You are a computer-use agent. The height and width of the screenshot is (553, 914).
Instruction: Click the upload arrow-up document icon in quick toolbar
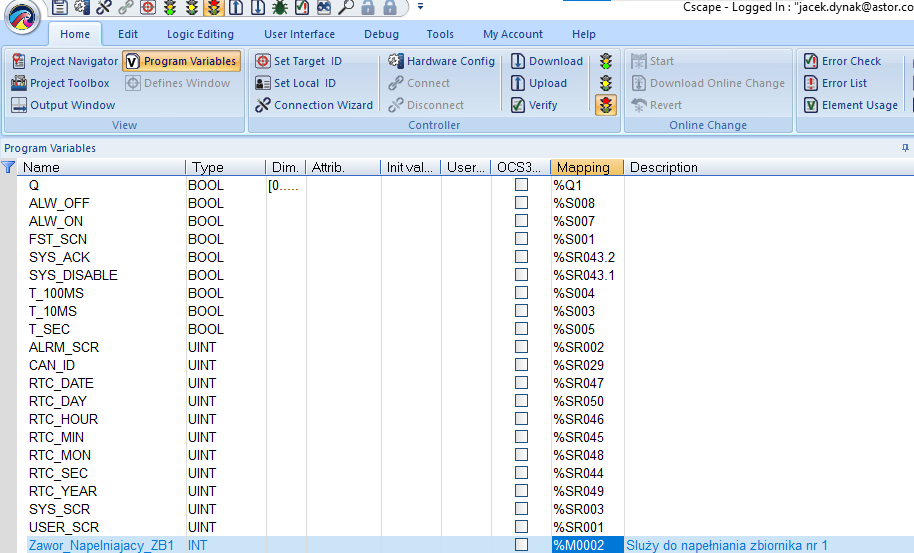236,7
